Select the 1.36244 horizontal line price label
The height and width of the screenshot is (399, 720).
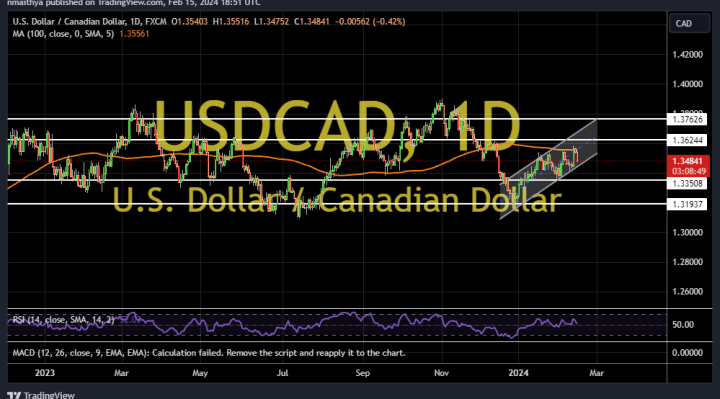(687, 140)
